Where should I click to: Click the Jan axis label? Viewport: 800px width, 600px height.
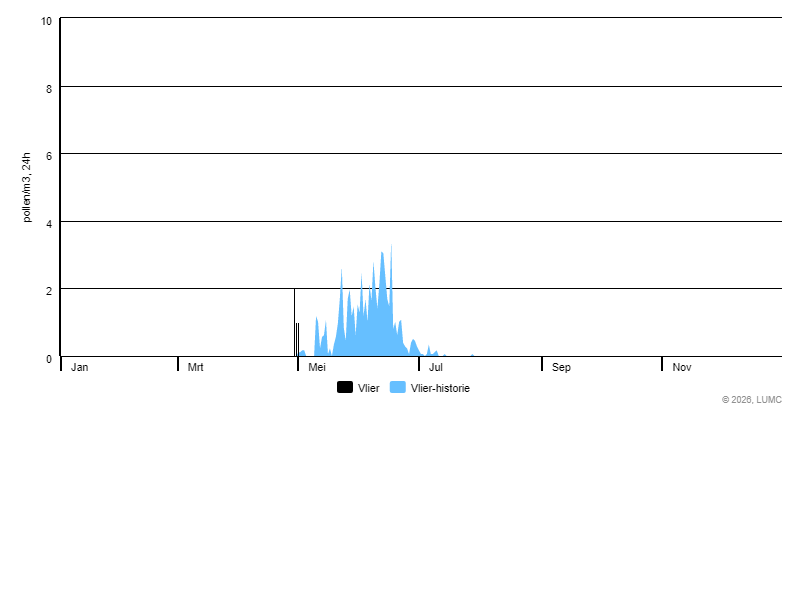click(80, 367)
